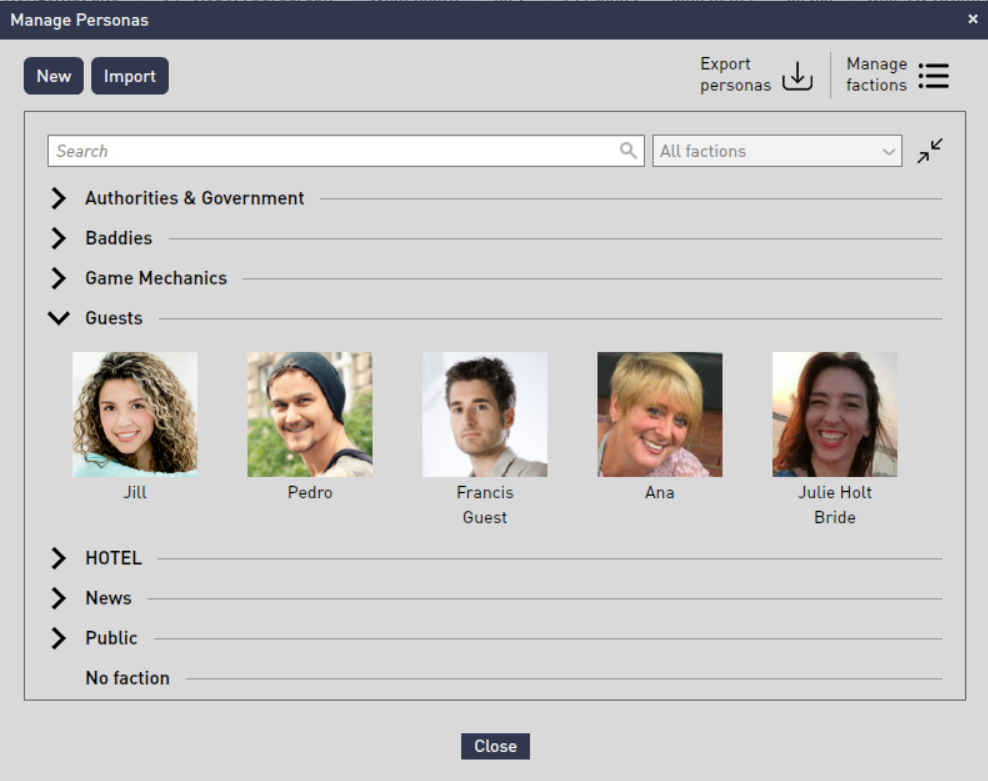This screenshot has width=988, height=781.
Task: Expand the Game Mechanics faction
Action: 58,278
